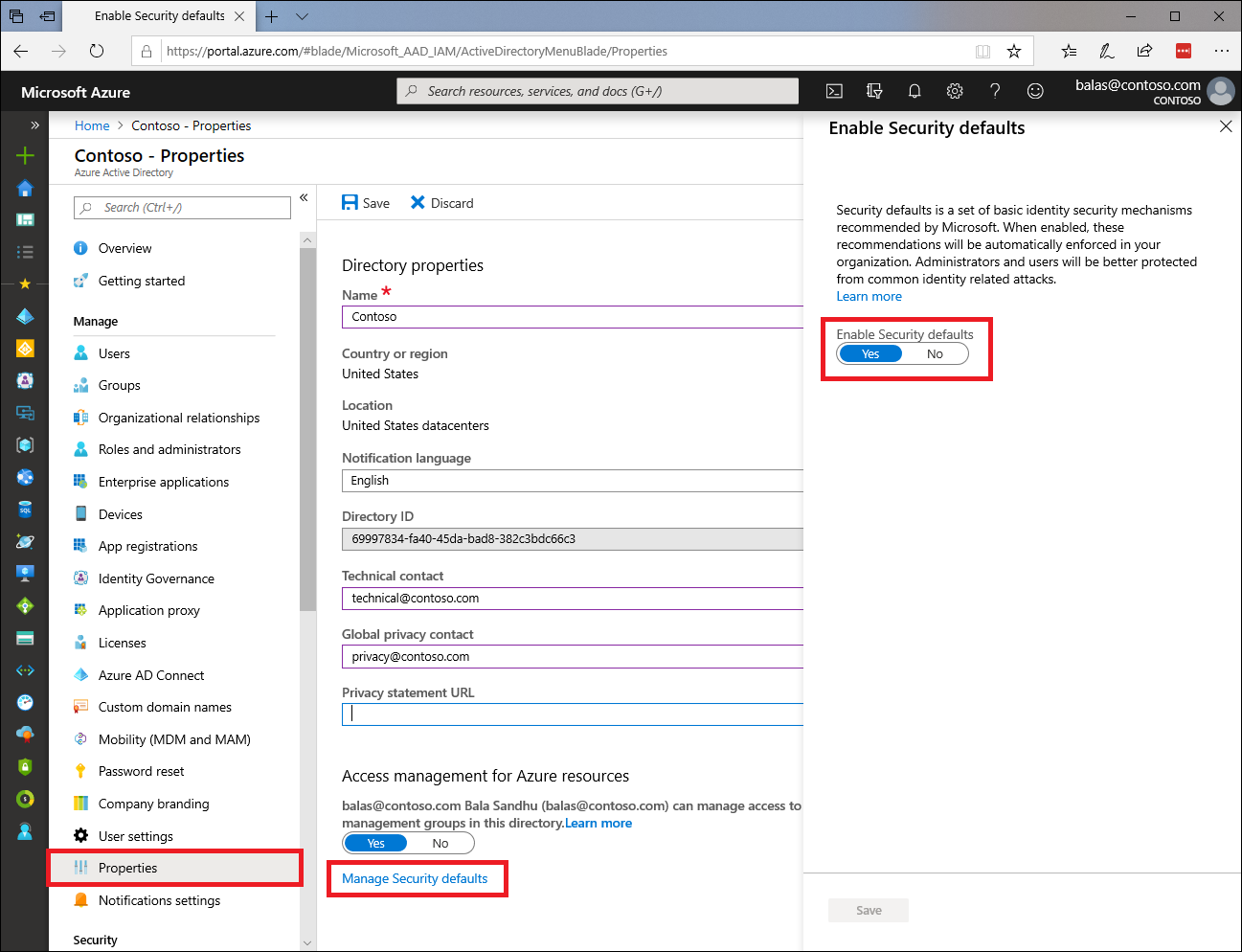Open the notifications bell
This screenshot has width=1242, height=952.
point(914,91)
